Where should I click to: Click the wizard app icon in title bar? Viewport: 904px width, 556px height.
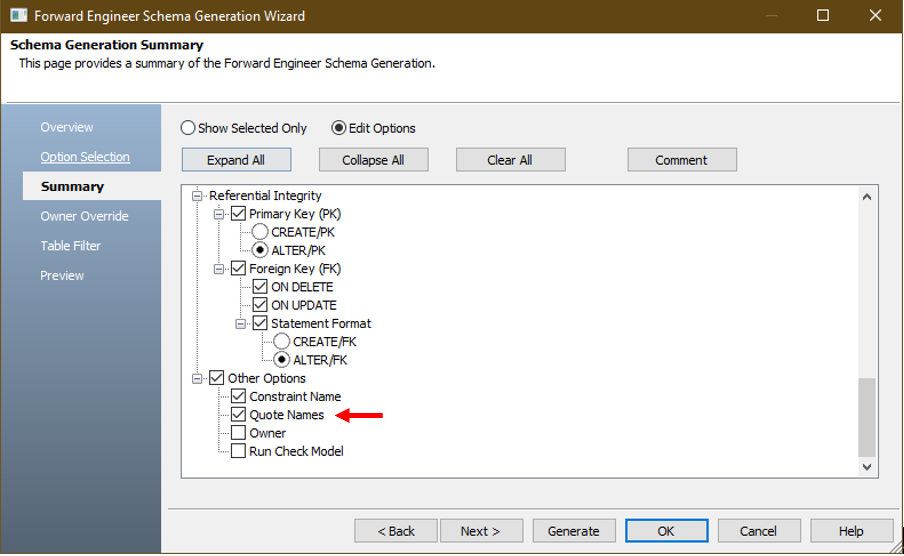pos(18,16)
